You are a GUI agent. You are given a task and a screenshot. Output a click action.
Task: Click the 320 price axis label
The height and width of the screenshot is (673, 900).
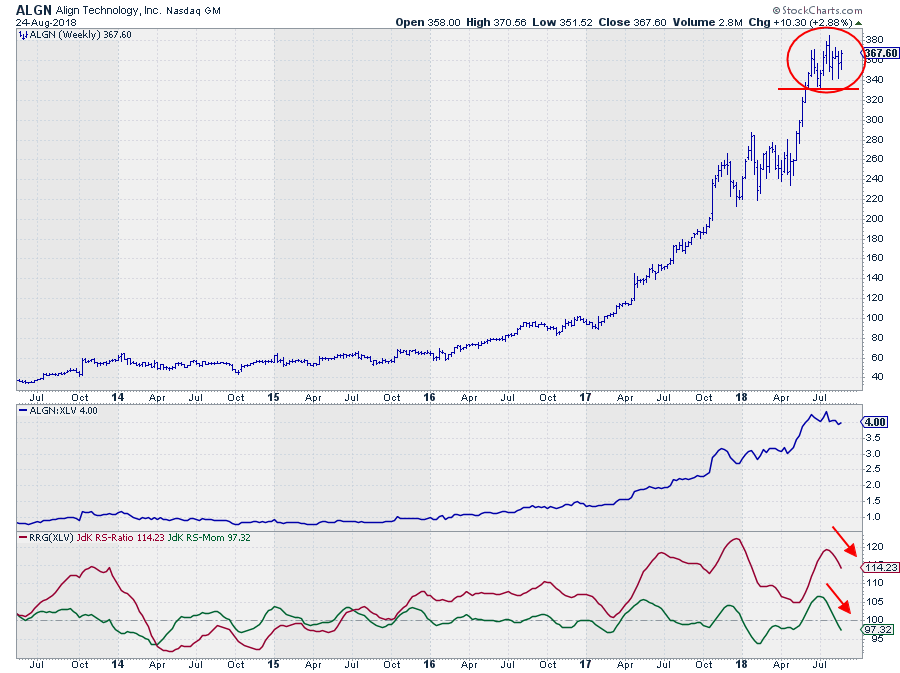pos(874,100)
